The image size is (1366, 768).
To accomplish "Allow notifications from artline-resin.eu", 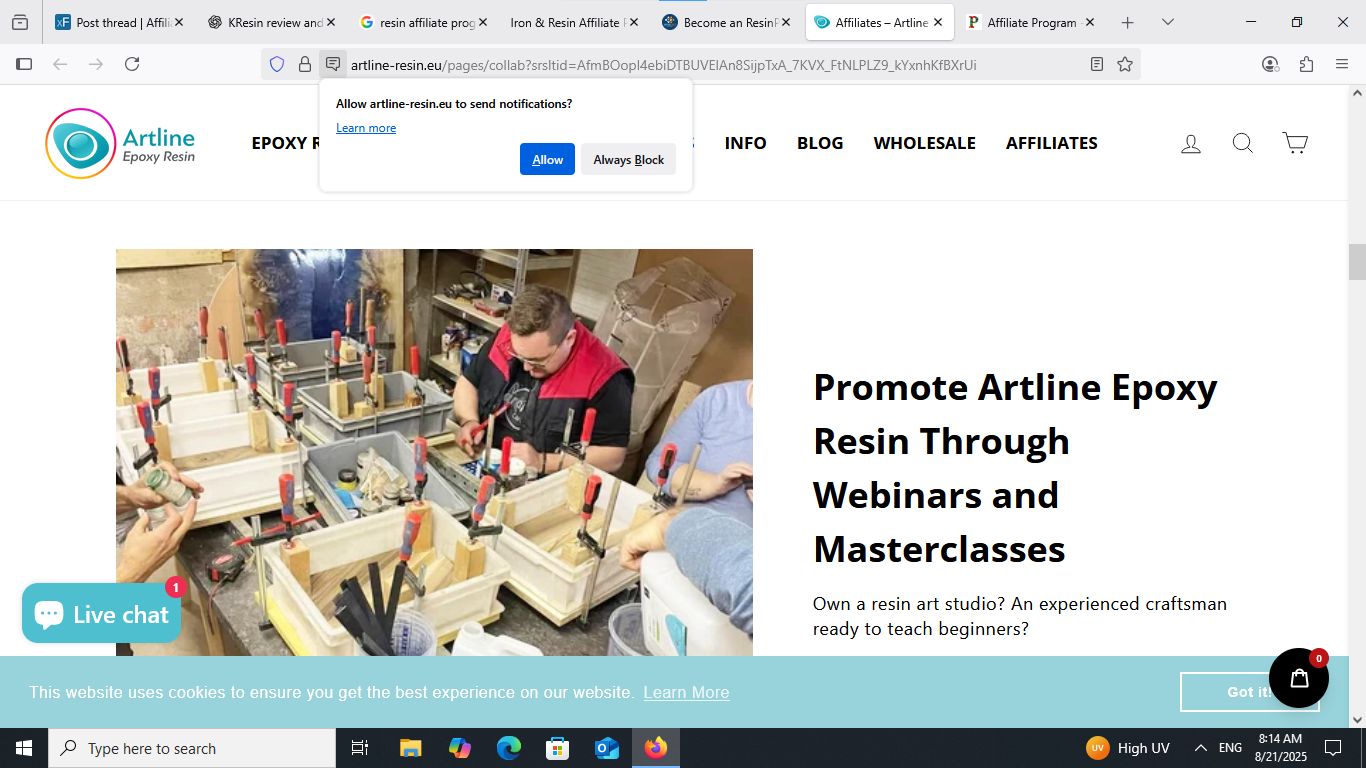I will [x=547, y=159].
